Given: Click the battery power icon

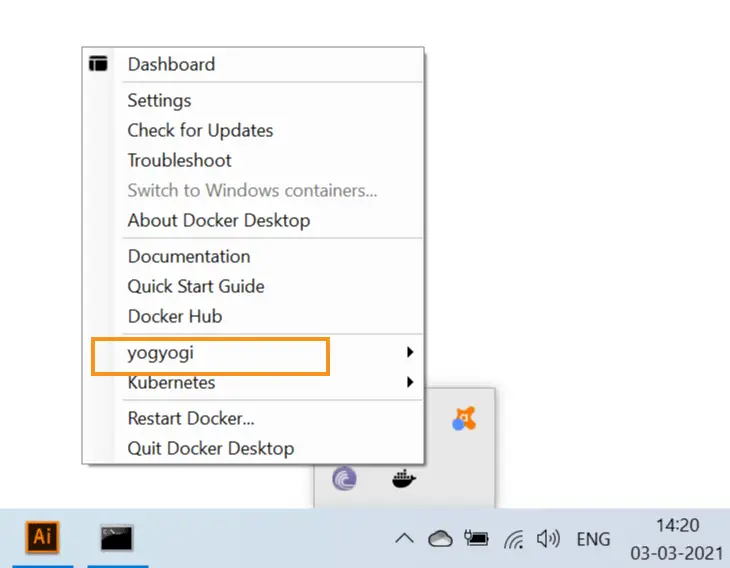Looking at the screenshot, I should tap(477, 538).
